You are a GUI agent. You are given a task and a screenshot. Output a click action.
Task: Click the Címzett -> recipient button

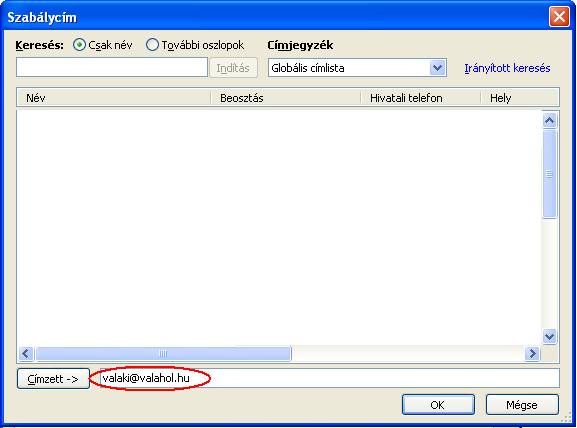pyautogui.click(x=53, y=379)
